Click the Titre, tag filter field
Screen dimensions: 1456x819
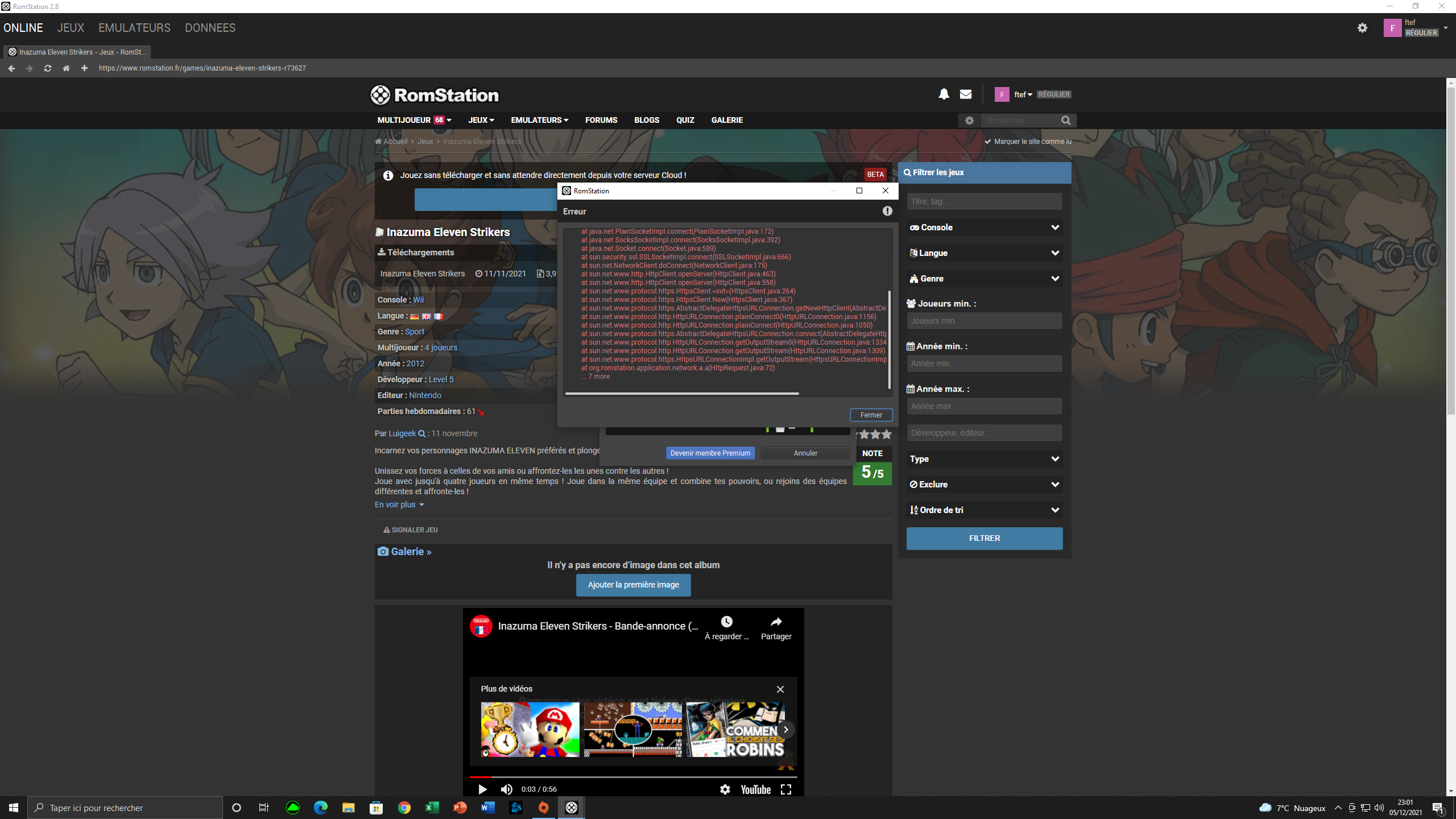(x=985, y=201)
